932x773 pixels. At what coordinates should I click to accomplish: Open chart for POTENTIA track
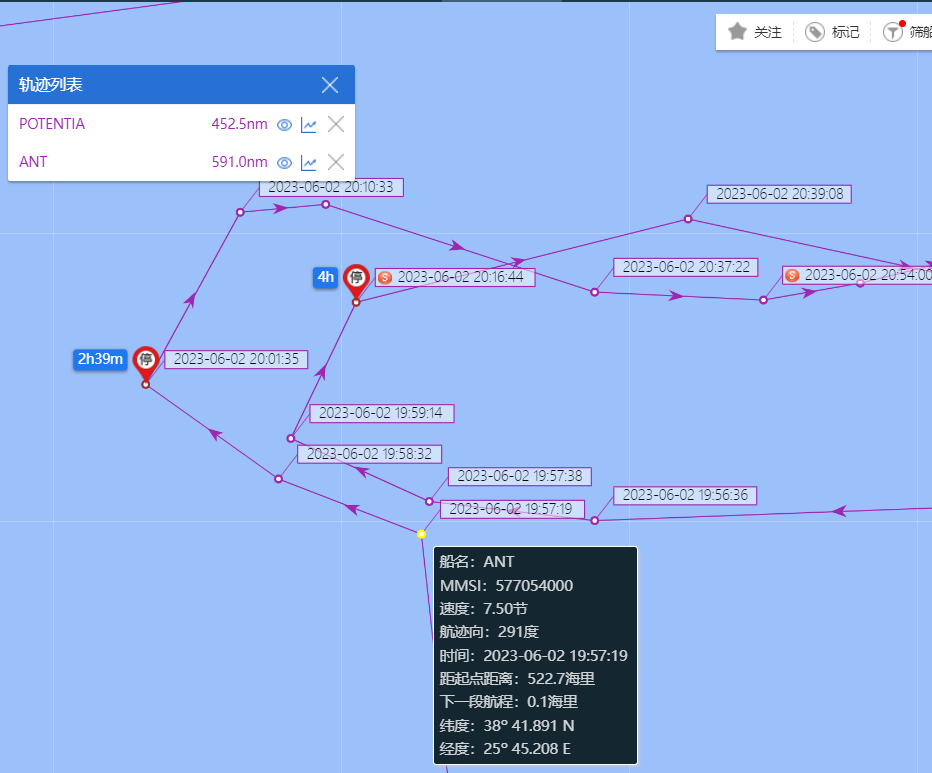(x=308, y=125)
